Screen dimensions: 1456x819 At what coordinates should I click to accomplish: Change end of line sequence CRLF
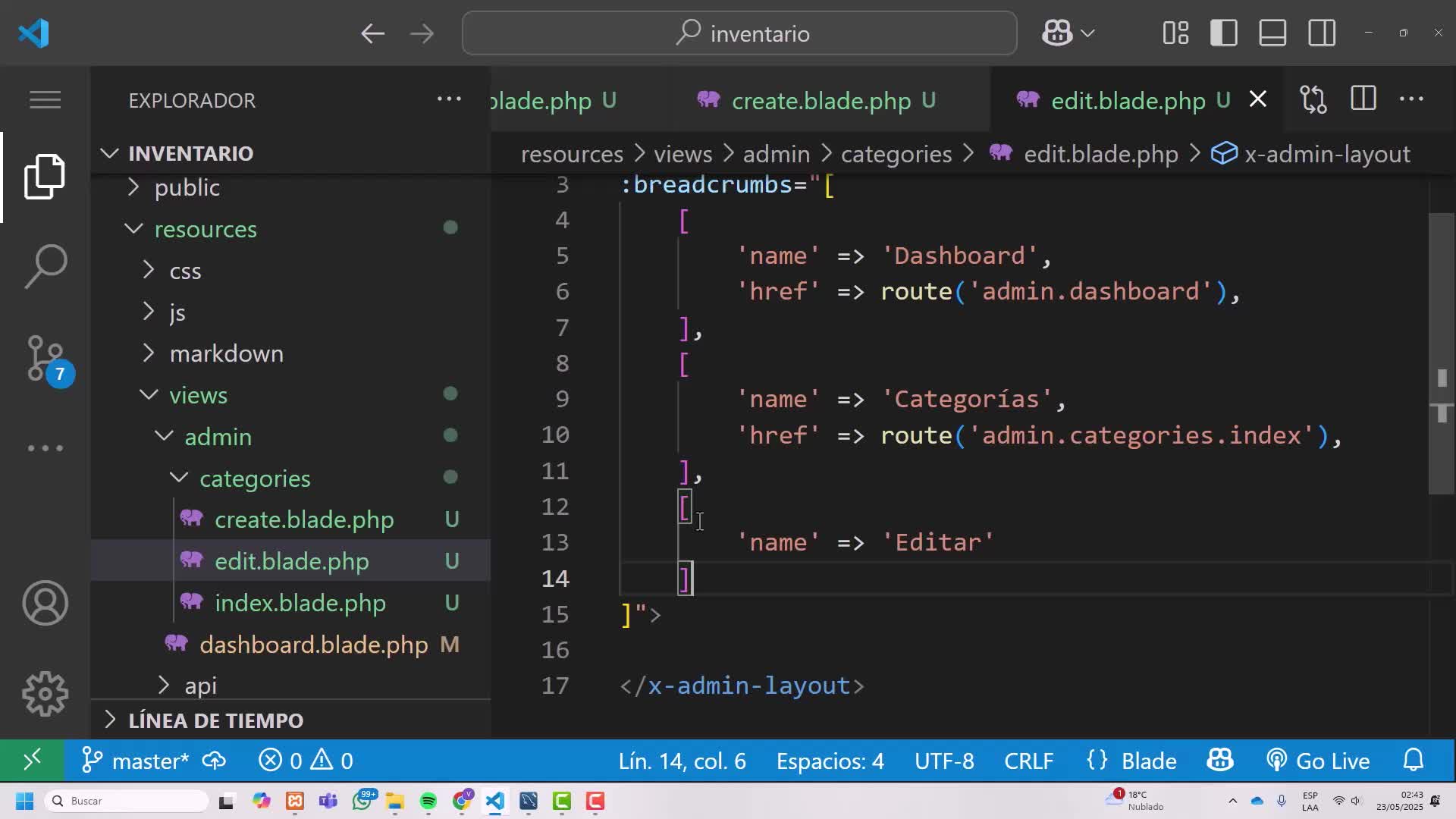(x=1029, y=761)
